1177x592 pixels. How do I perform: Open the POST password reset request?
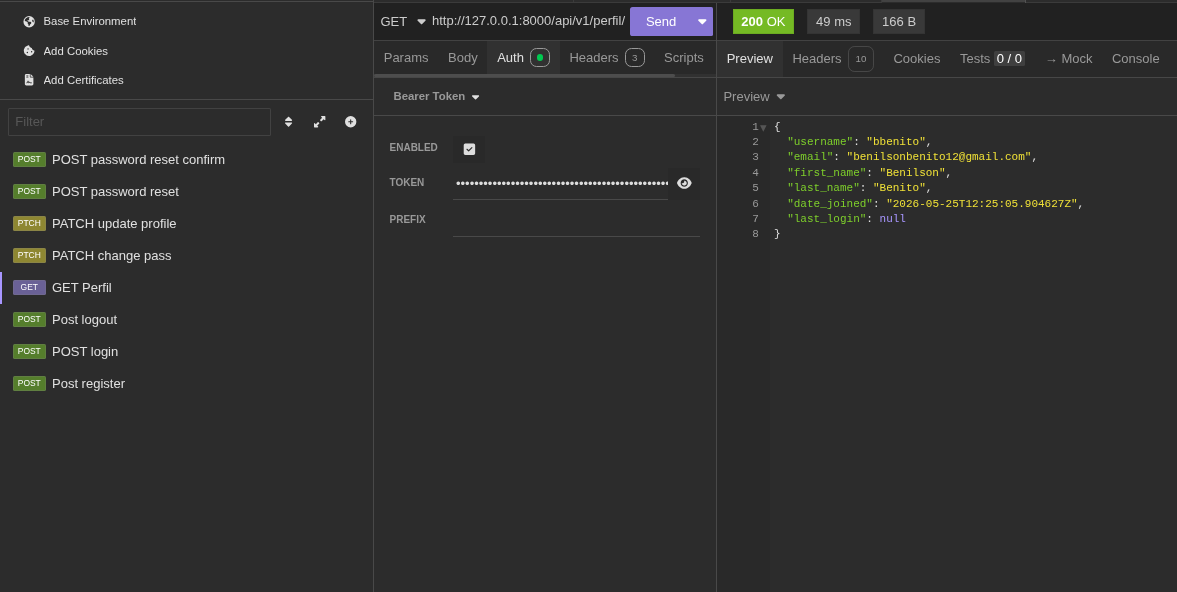click(186, 191)
